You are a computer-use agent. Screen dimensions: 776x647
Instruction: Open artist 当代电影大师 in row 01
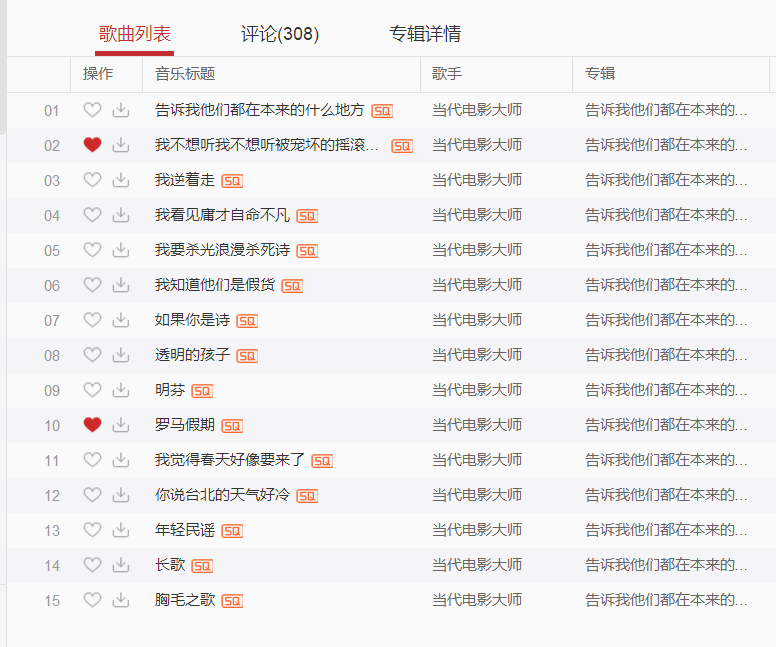click(x=477, y=110)
